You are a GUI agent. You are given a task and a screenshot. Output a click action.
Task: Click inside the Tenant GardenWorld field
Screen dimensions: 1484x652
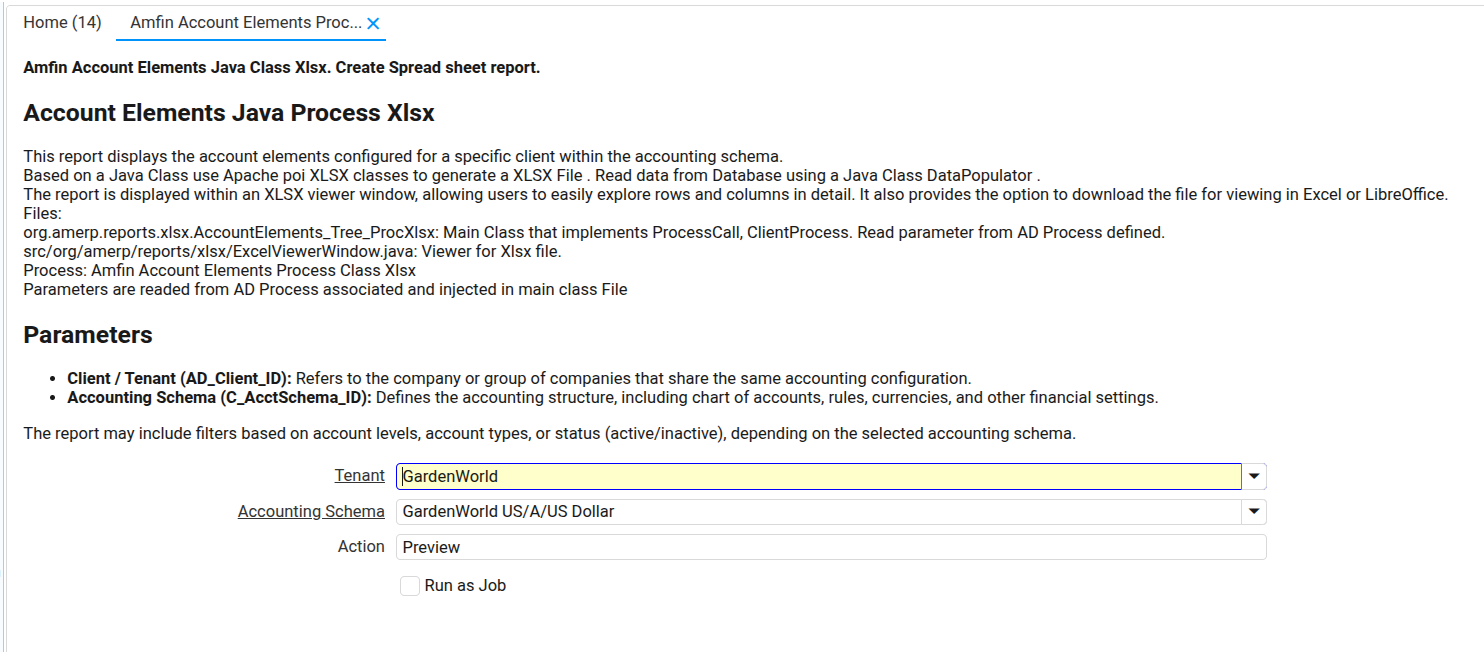coord(818,476)
